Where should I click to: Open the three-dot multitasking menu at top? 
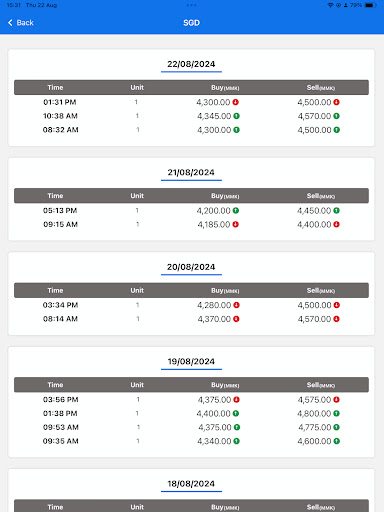point(191,5)
